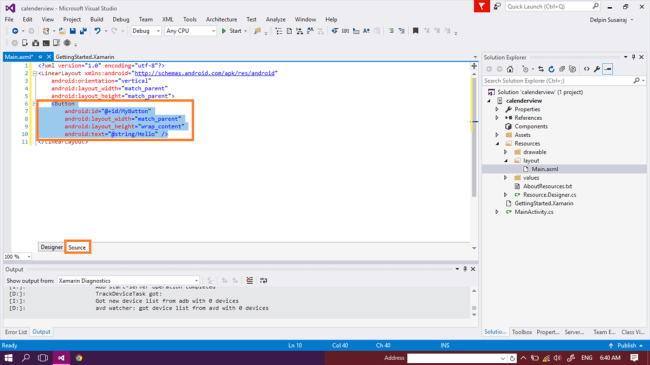
Task: Click the Save file toolbar icon
Action: pyautogui.click(x=73, y=31)
